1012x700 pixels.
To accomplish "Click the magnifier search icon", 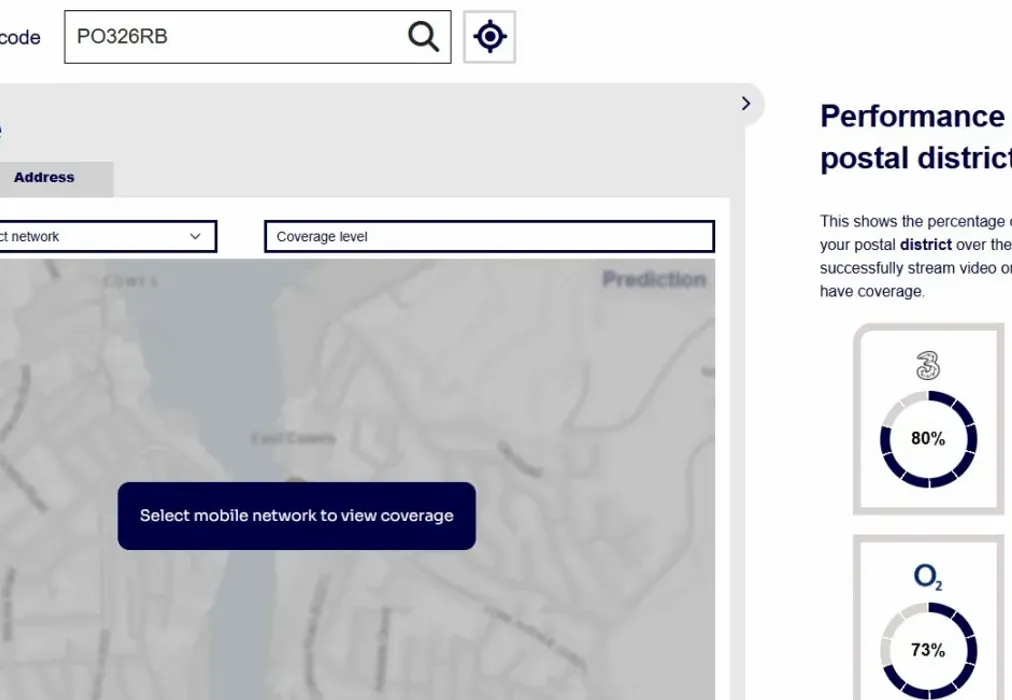I will (x=424, y=37).
